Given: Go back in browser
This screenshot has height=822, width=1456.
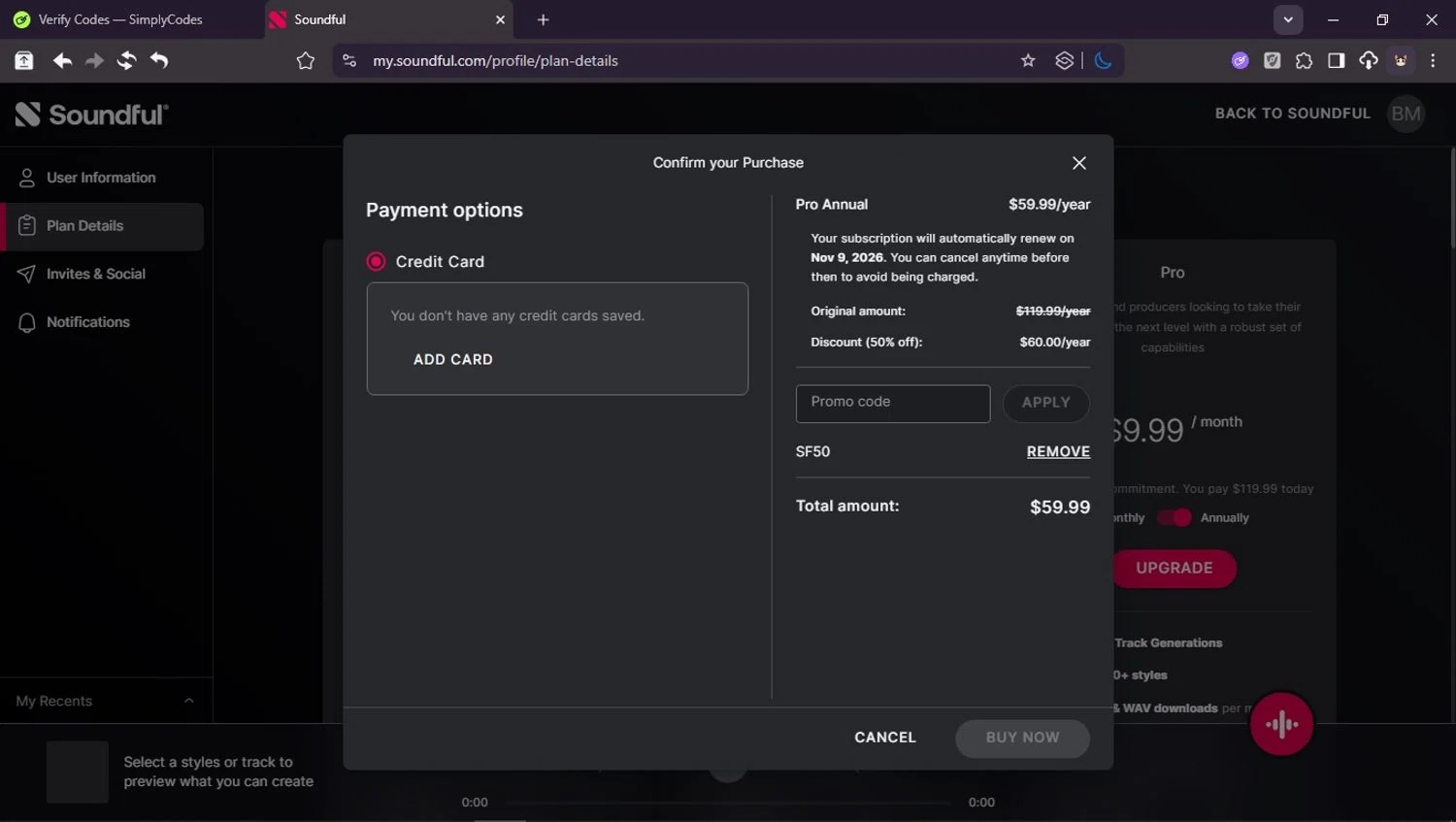Looking at the screenshot, I should pos(62,61).
